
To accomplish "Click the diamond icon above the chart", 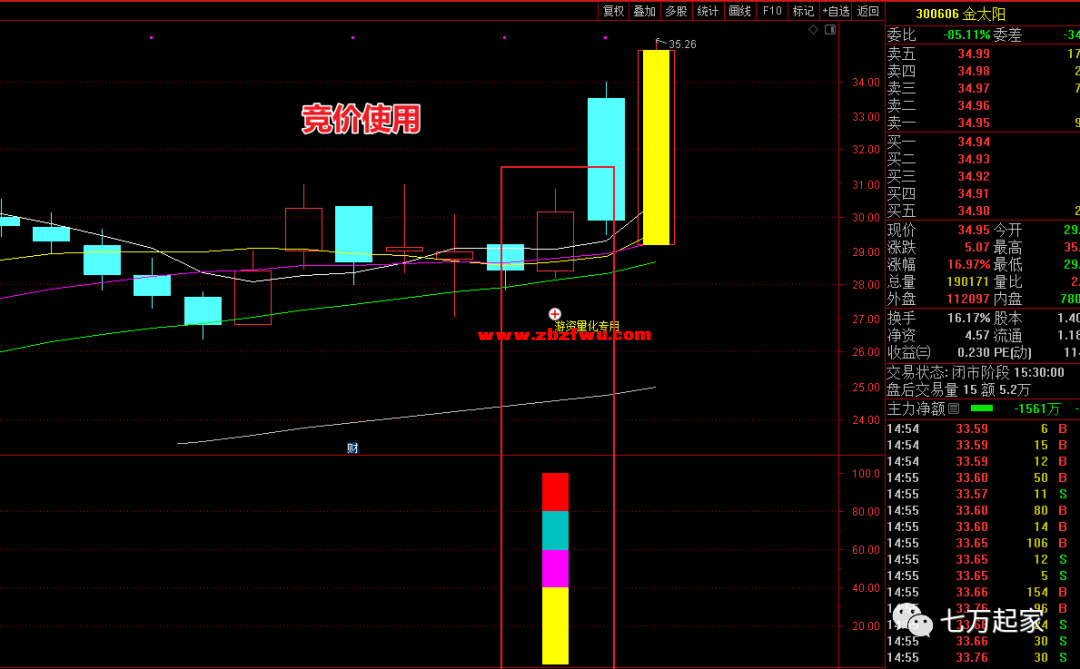I will pyautogui.click(x=813, y=31).
